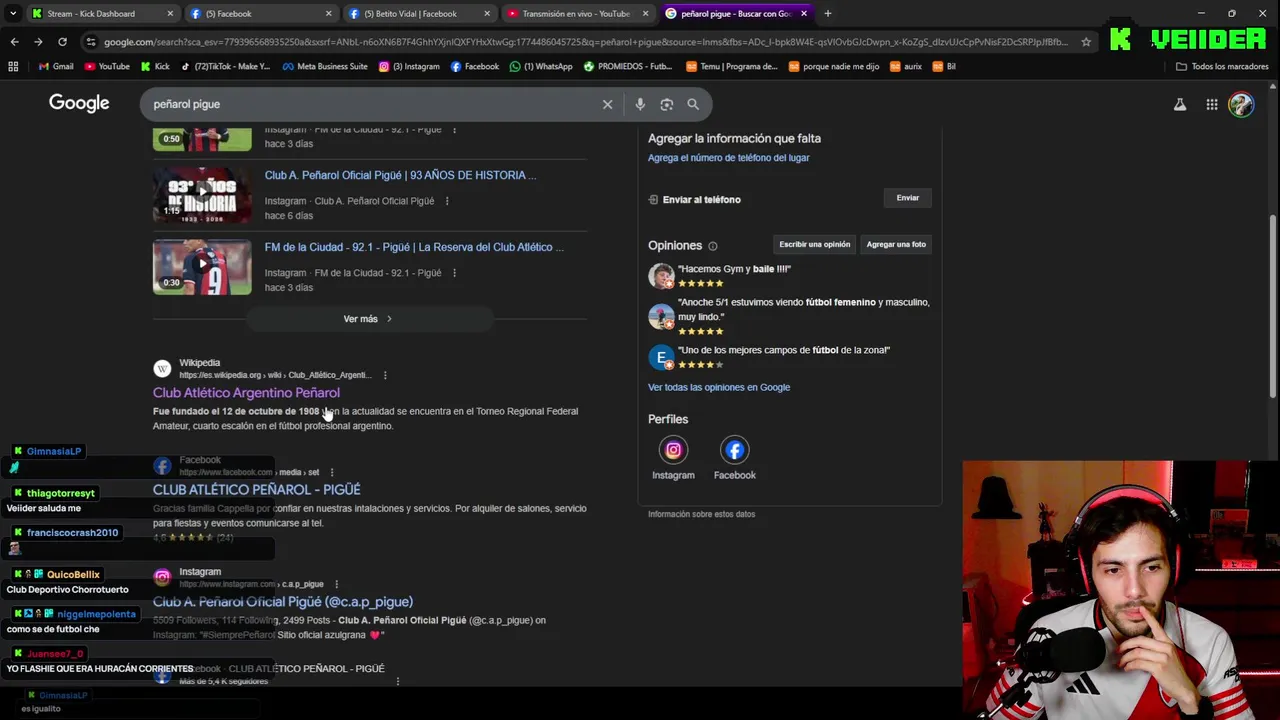
Task: Click Ver todas las opiniones en Google
Action: (719, 387)
